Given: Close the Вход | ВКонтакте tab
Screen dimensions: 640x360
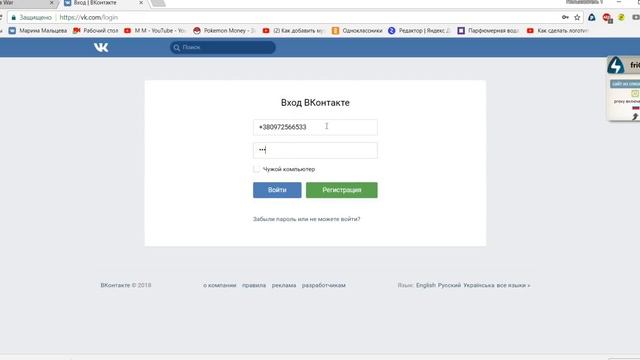Looking at the screenshot, I should pyautogui.click(x=141, y=3).
